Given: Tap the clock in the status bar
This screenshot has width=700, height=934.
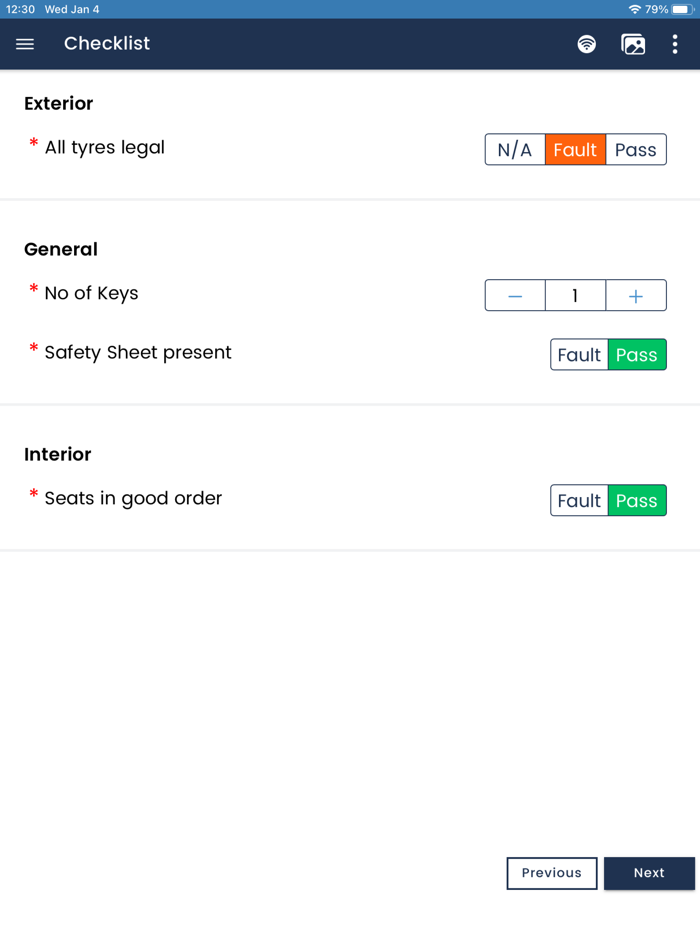Looking at the screenshot, I should click(x=16, y=8).
